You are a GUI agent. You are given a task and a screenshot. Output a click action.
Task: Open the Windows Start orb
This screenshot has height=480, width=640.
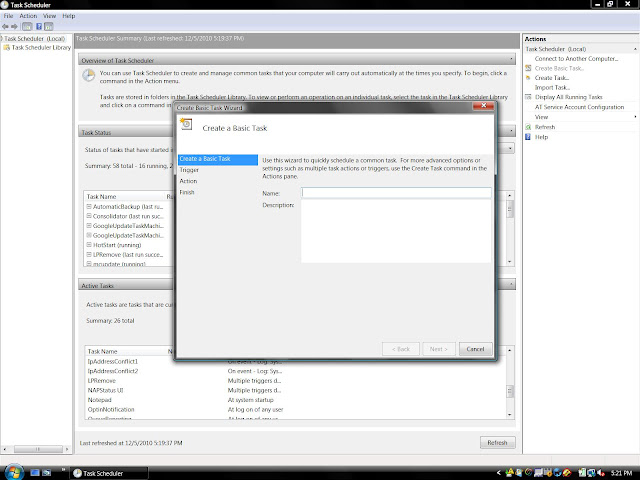(13, 472)
